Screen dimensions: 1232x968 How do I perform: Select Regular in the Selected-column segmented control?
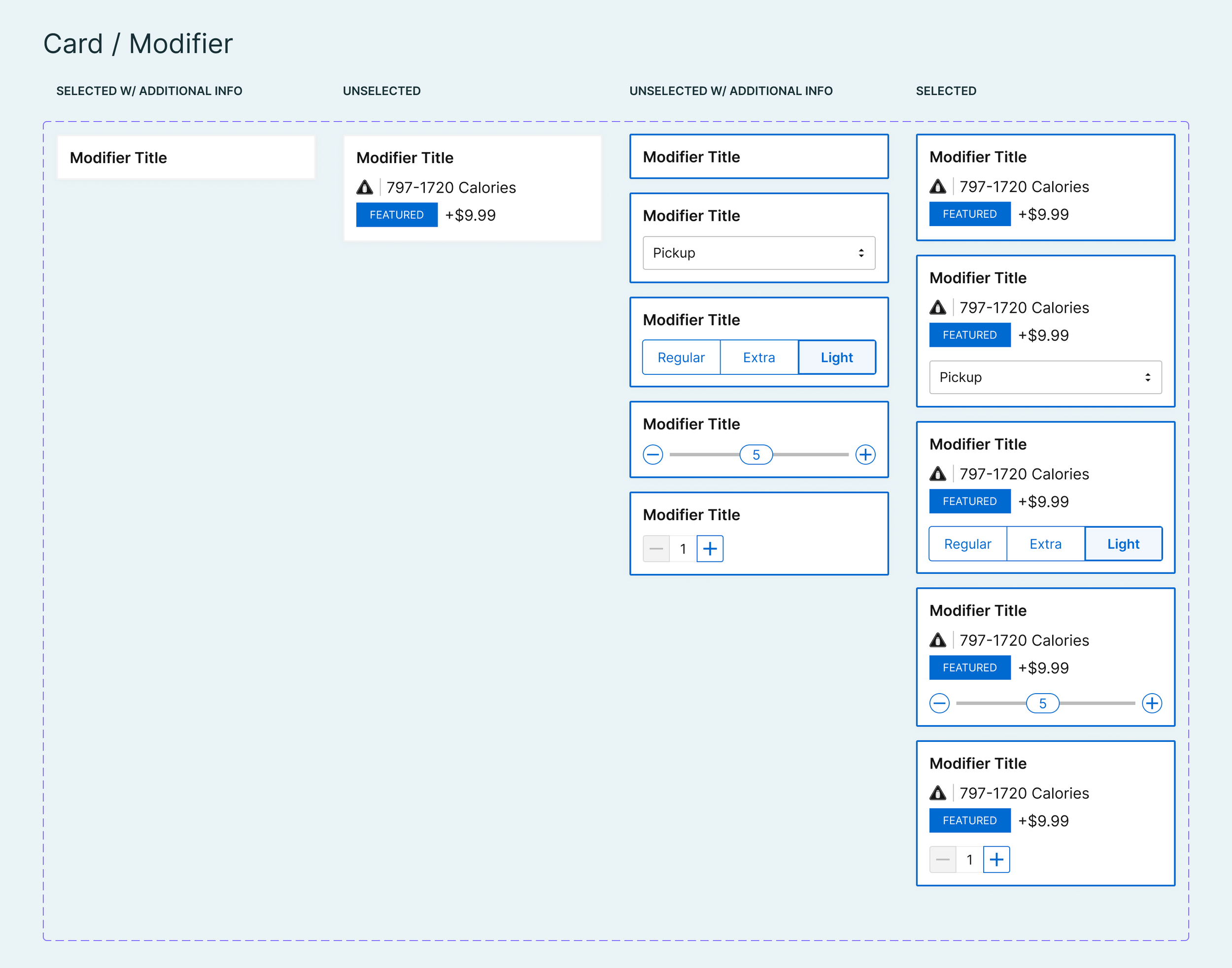click(967, 544)
